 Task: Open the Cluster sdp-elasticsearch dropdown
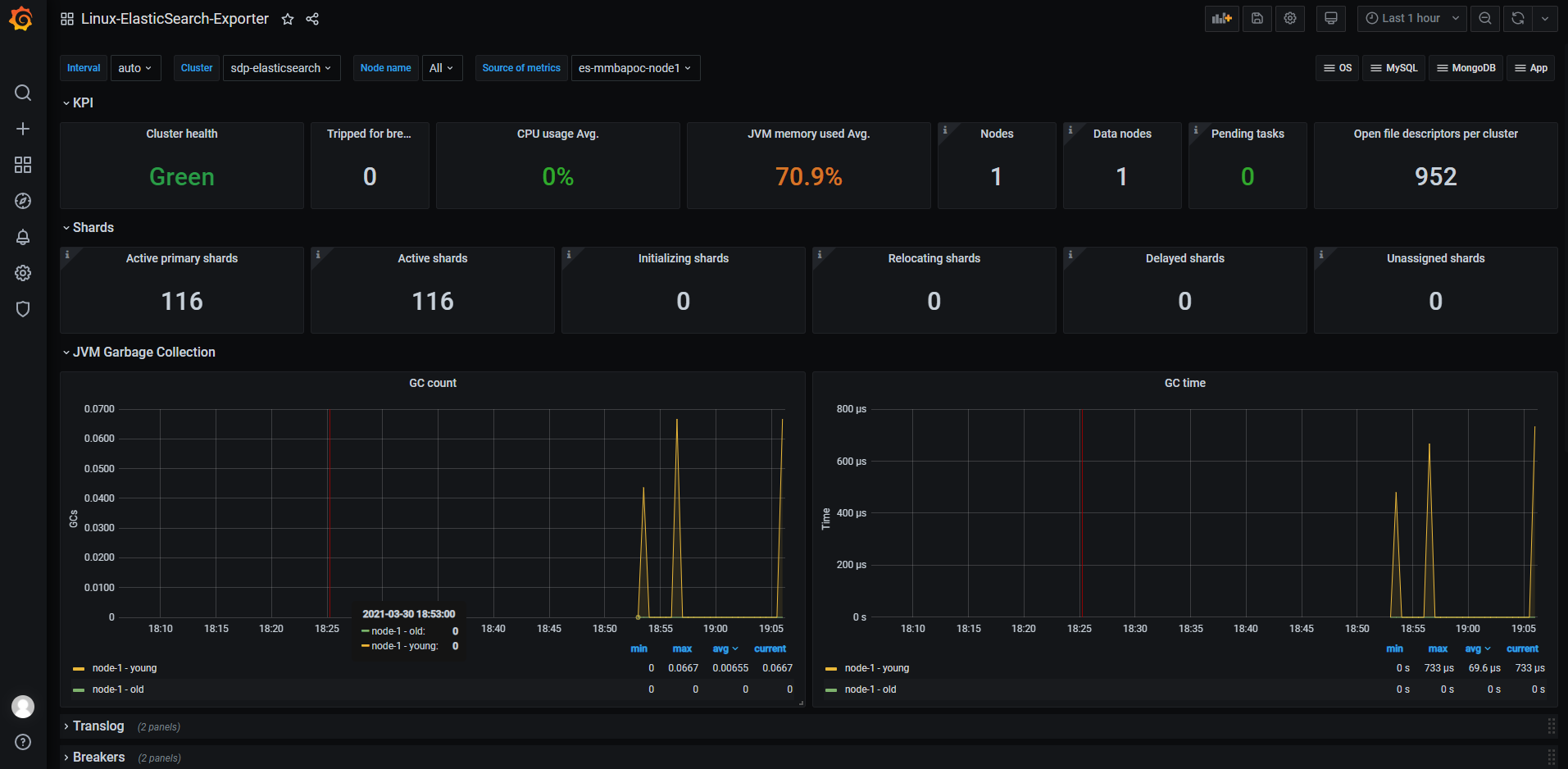tap(281, 68)
